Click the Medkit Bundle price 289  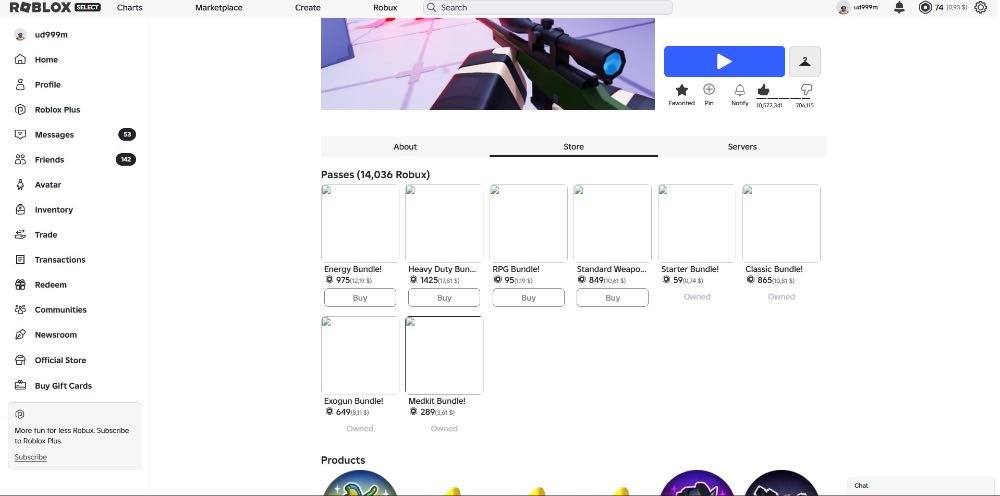click(x=427, y=412)
